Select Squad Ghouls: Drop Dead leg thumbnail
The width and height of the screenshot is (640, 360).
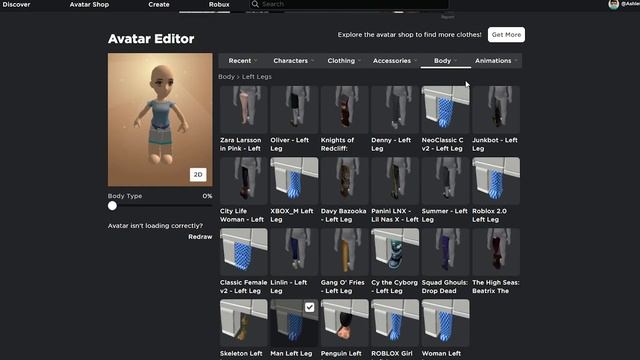446,252
